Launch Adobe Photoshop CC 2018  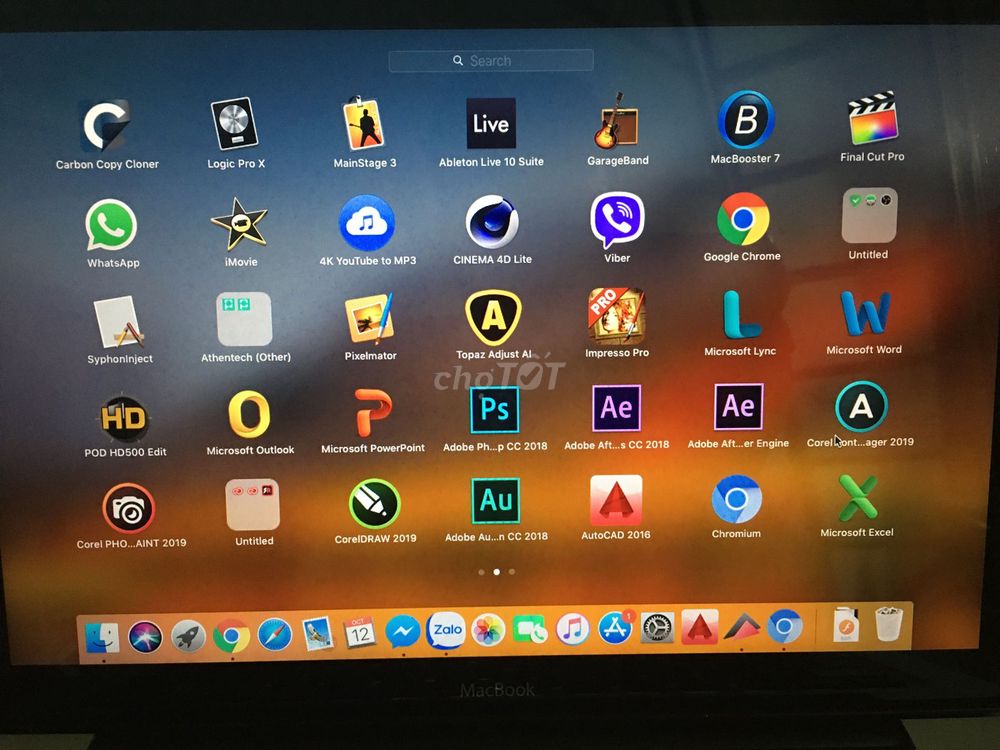tap(494, 410)
